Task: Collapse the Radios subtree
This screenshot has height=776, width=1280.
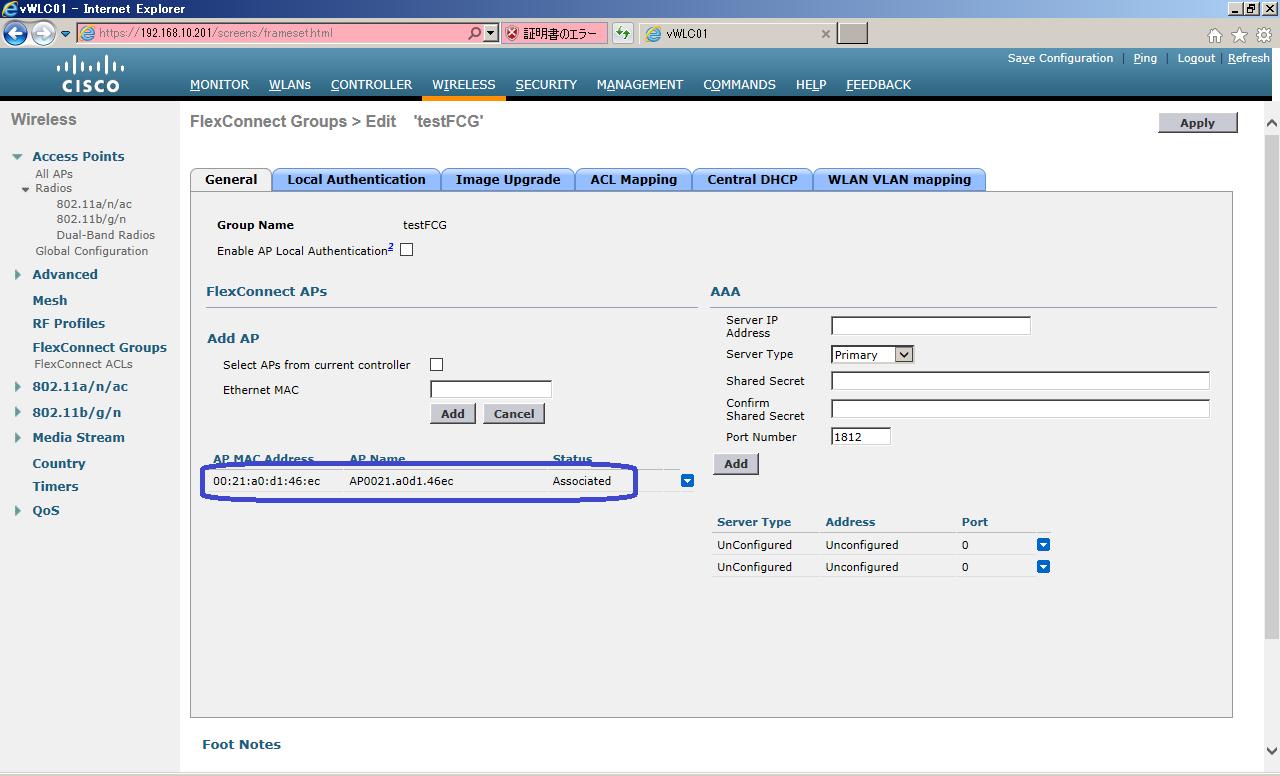Action: (26, 189)
